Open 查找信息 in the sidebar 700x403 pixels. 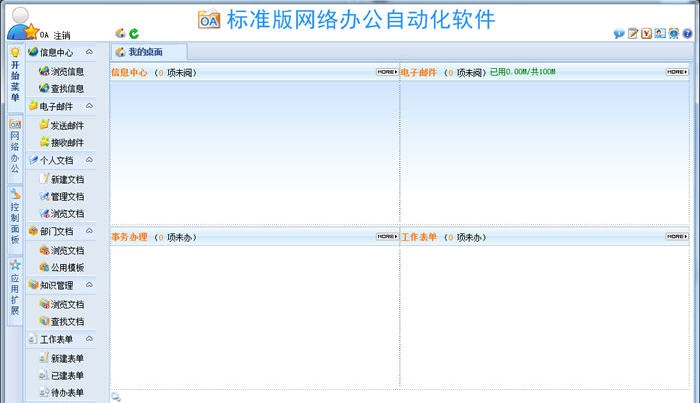tap(62, 88)
